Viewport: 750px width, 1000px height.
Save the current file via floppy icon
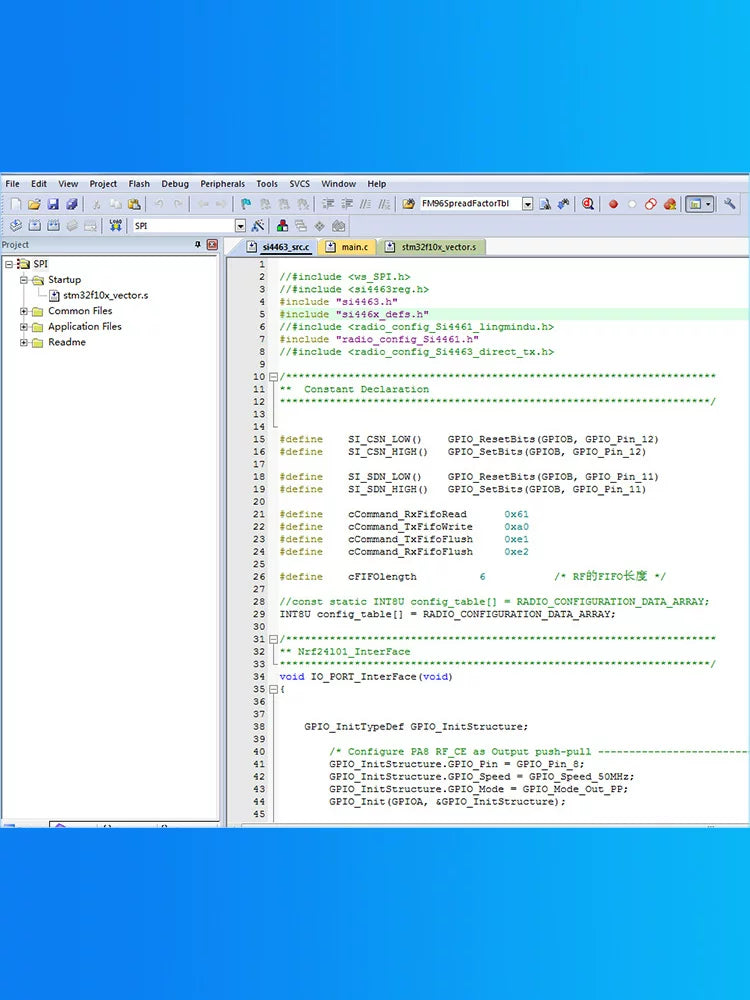53,204
